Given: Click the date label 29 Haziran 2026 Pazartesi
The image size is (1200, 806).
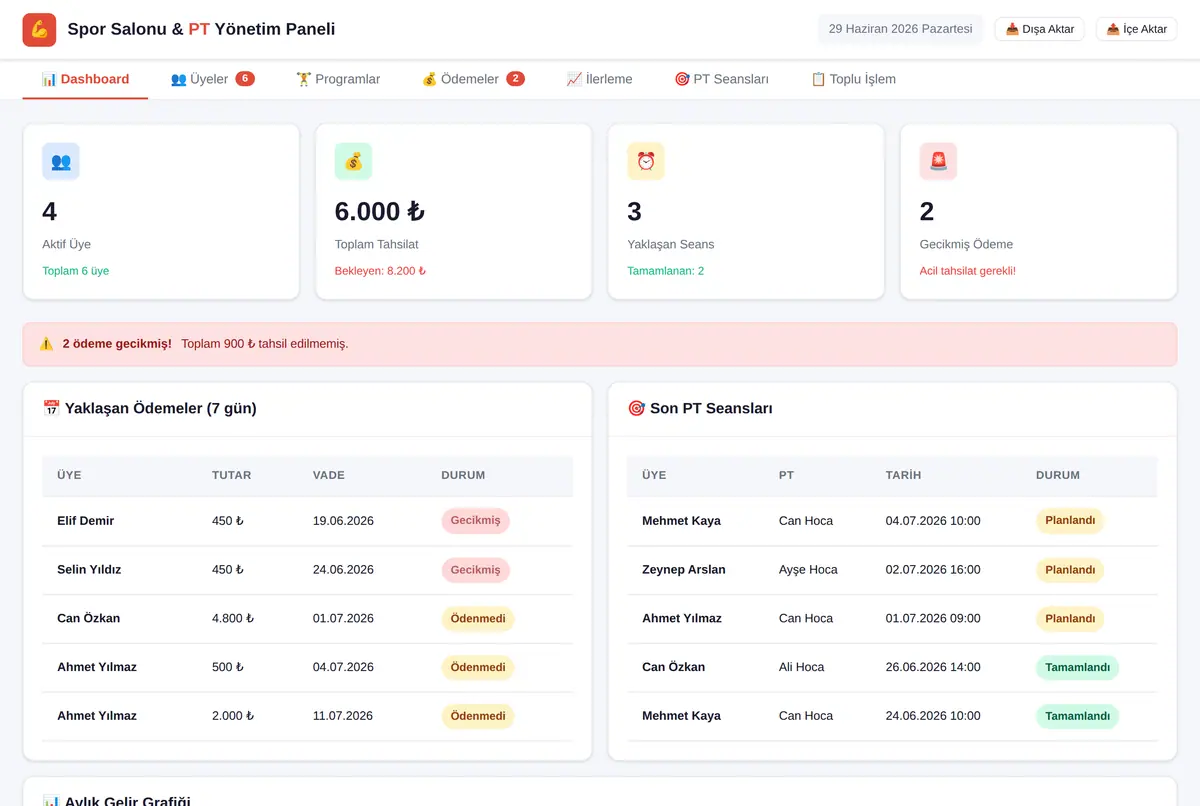Looking at the screenshot, I should 901,29.
